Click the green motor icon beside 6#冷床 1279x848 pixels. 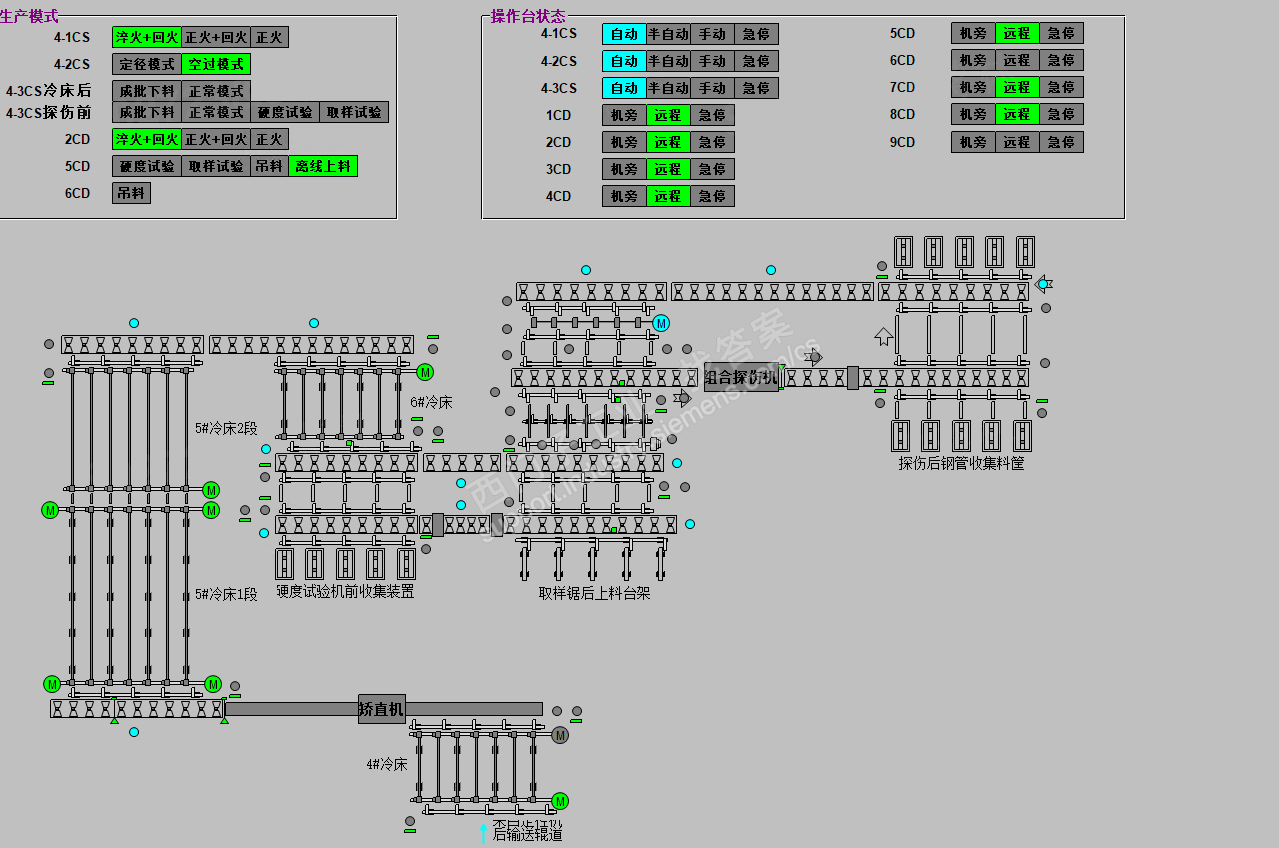425,372
